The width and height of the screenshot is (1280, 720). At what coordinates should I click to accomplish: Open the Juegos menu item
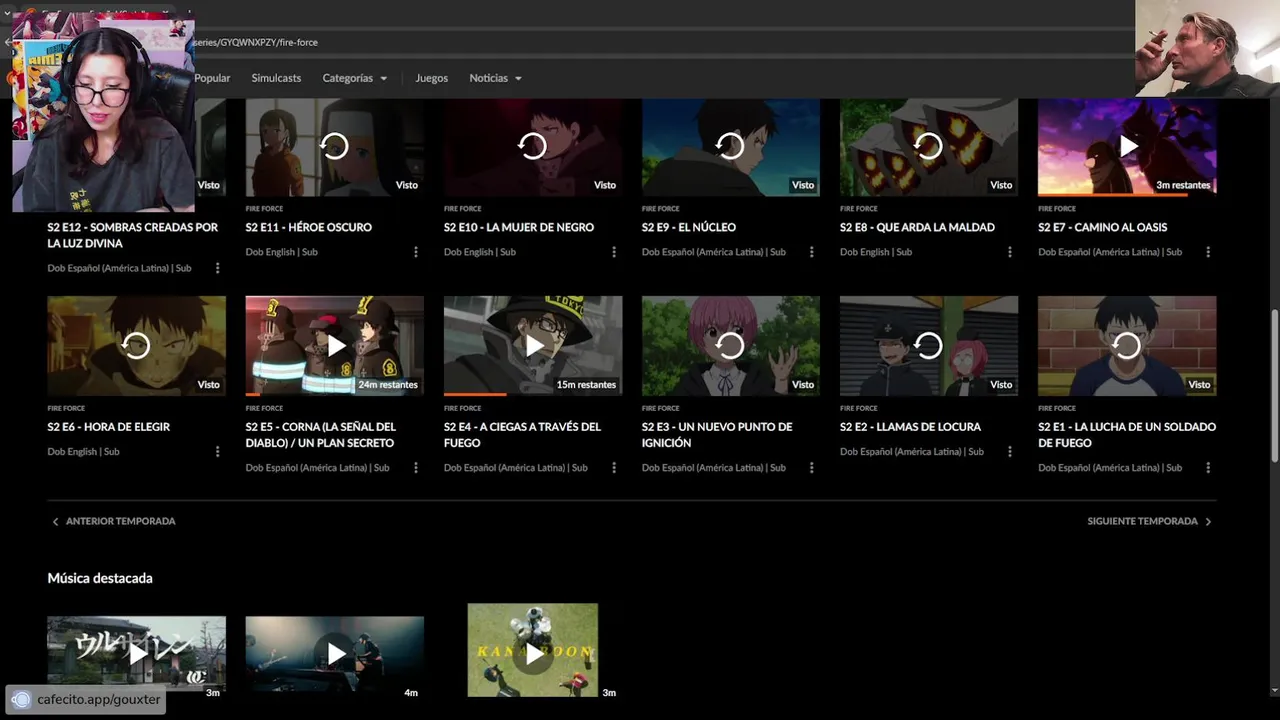click(431, 78)
